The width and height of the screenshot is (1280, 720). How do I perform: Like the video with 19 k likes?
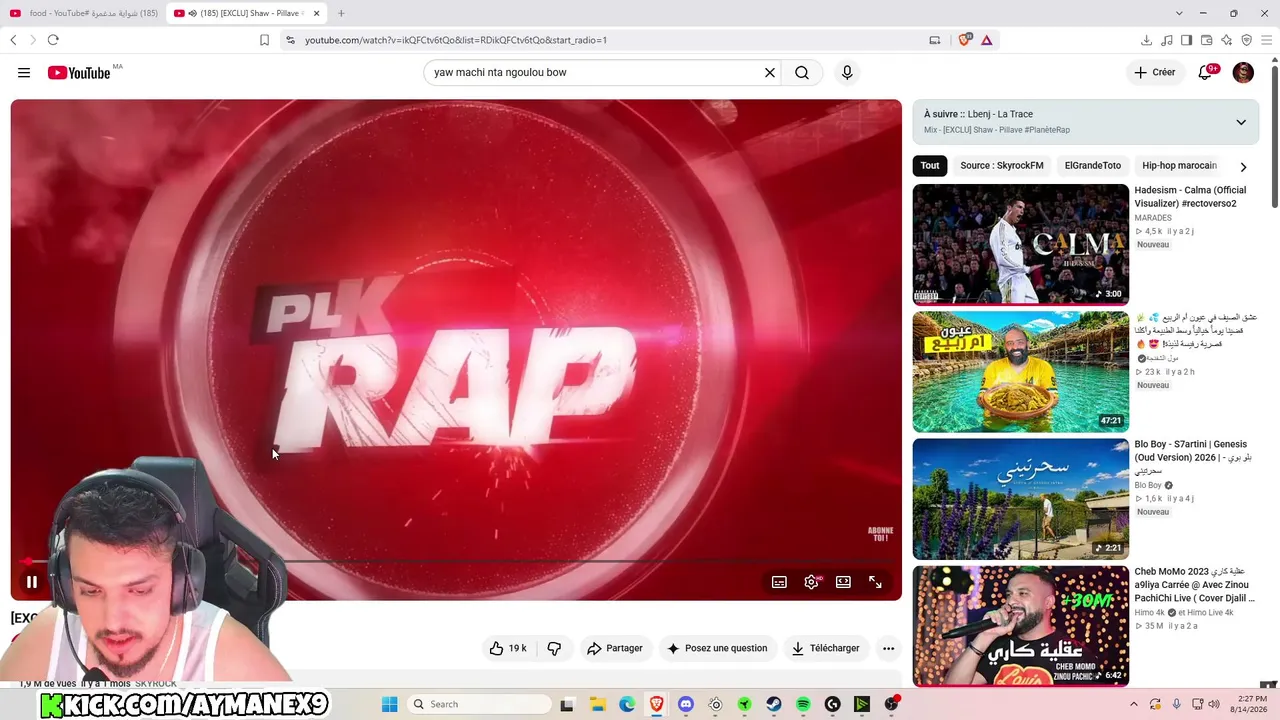(508, 648)
